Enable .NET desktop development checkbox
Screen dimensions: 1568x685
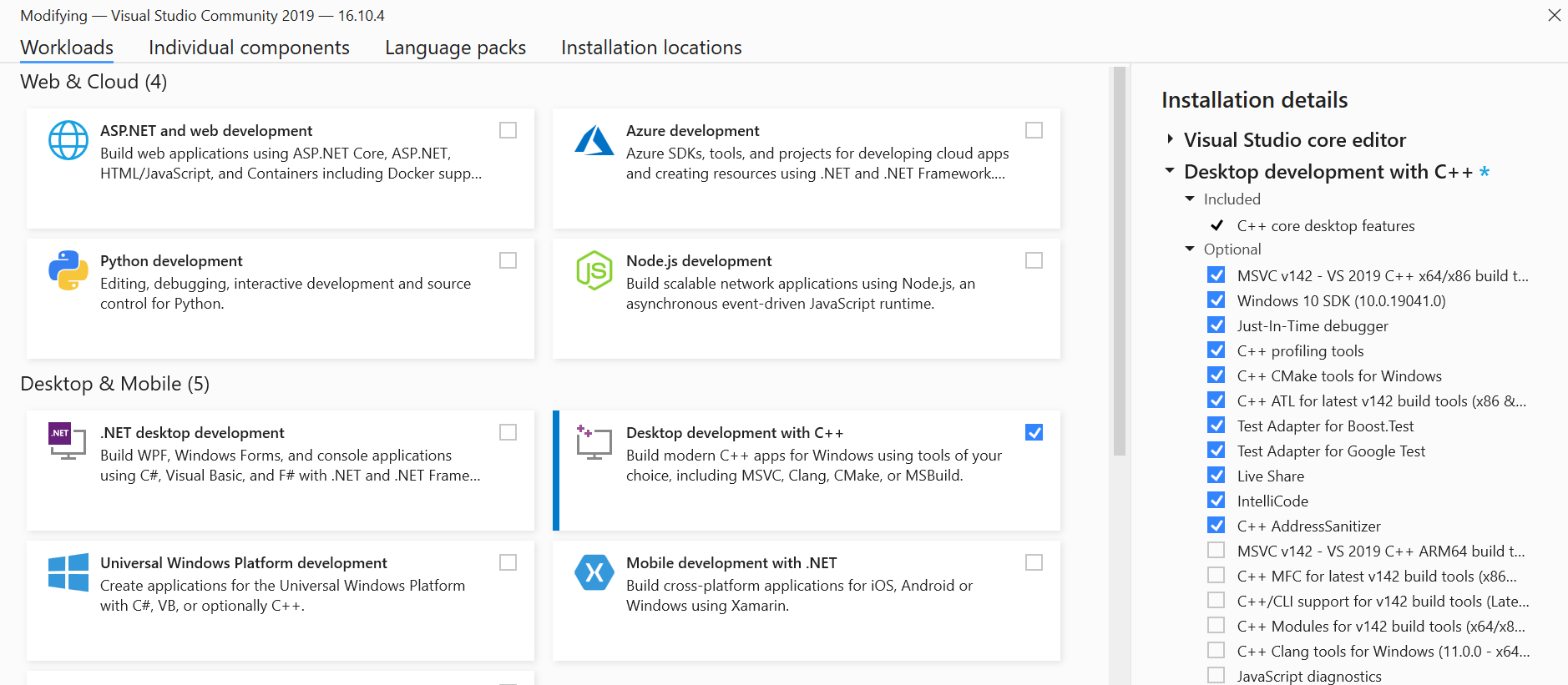pyautogui.click(x=508, y=432)
